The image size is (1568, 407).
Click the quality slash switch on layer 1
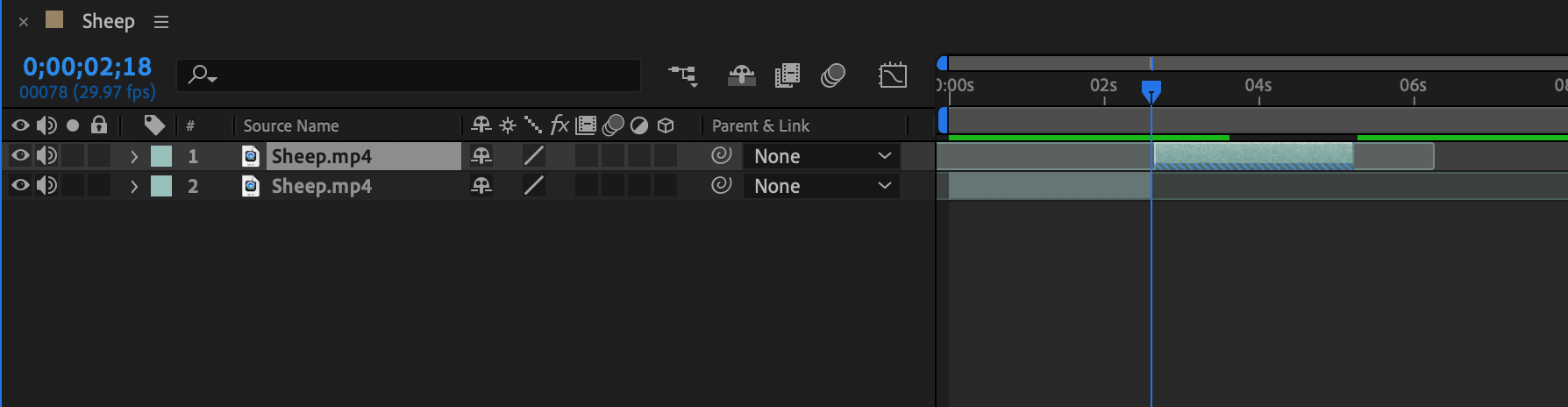tap(533, 156)
